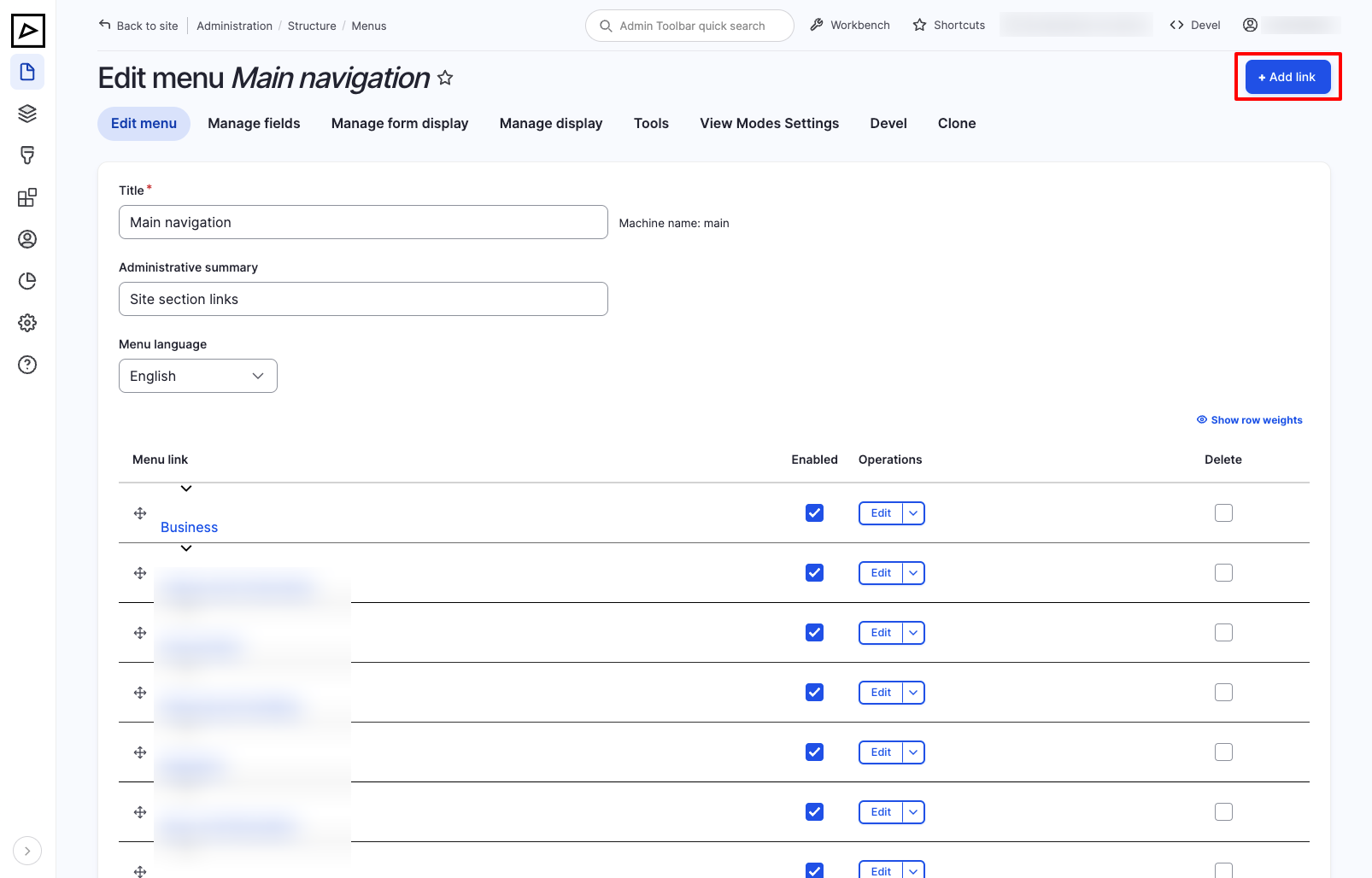Select the Structure layers icon in the sidebar
The height and width of the screenshot is (878, 1372).
(x=27, y=113)
